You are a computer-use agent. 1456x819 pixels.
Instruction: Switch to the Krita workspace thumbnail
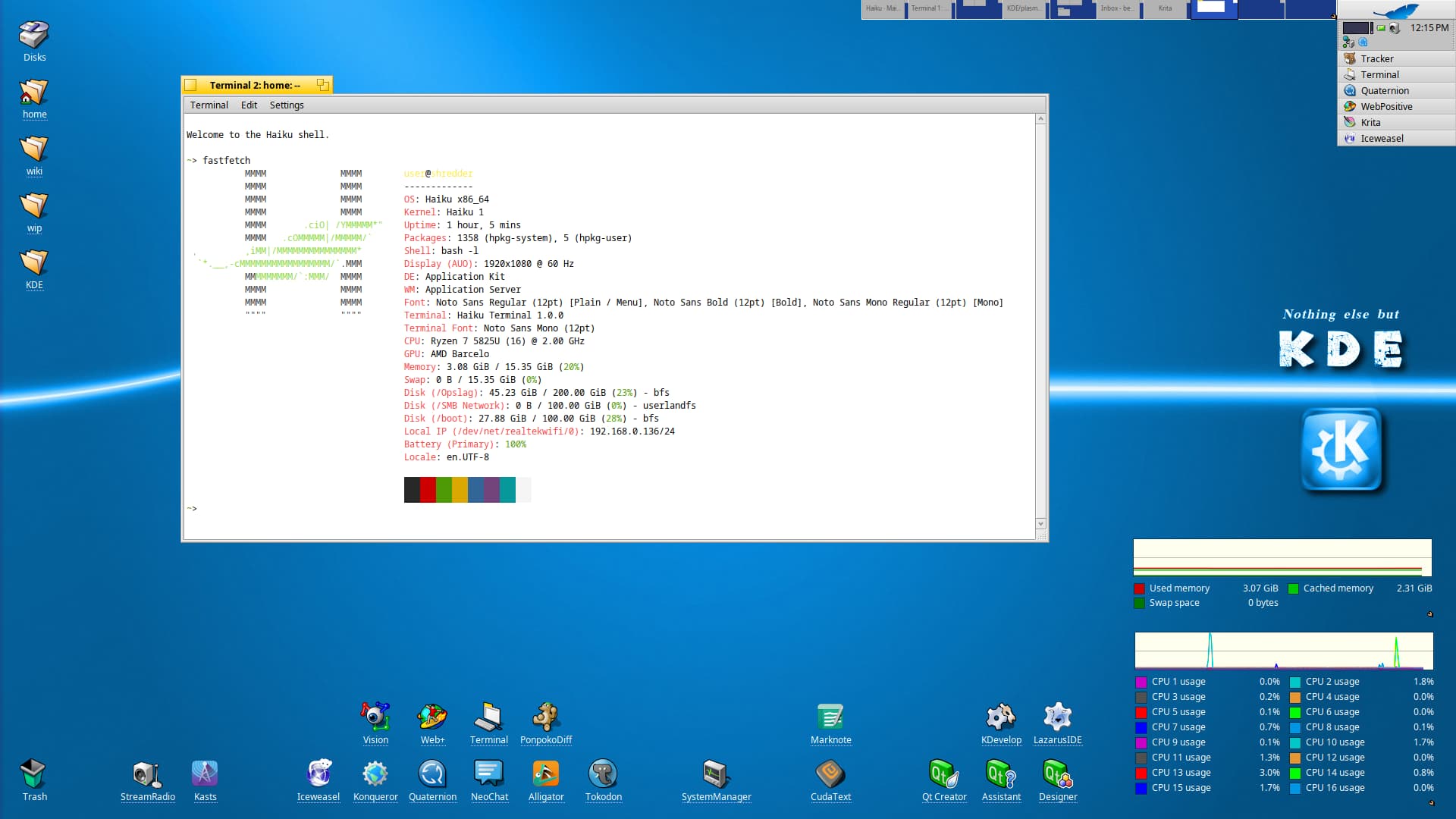[x=1166, y=9]
